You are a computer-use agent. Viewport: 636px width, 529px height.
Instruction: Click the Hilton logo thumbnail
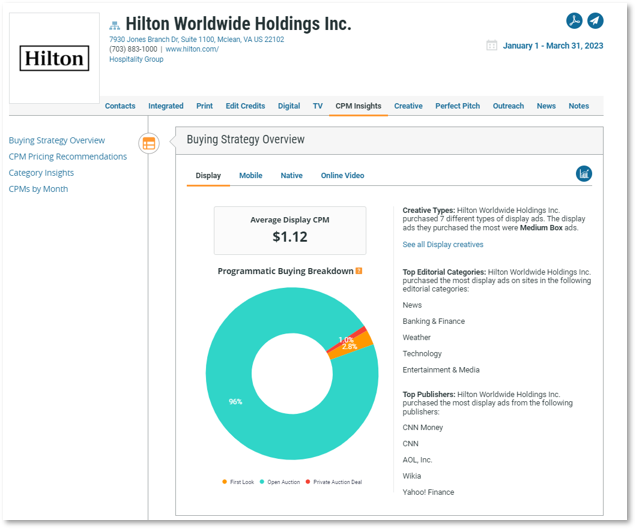point(54,58)
